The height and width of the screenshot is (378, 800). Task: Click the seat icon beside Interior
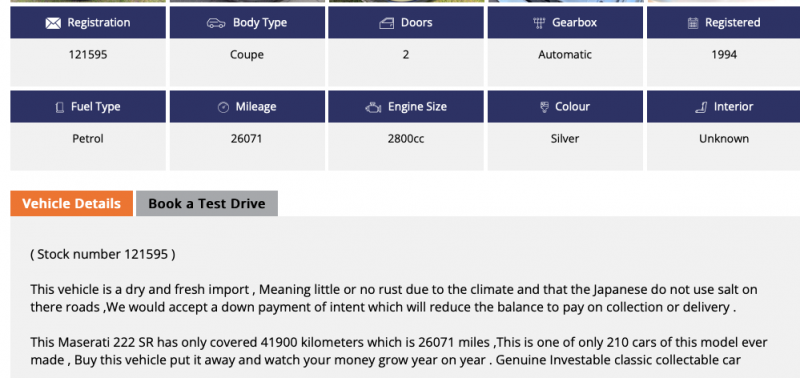(x=701, y=107)
